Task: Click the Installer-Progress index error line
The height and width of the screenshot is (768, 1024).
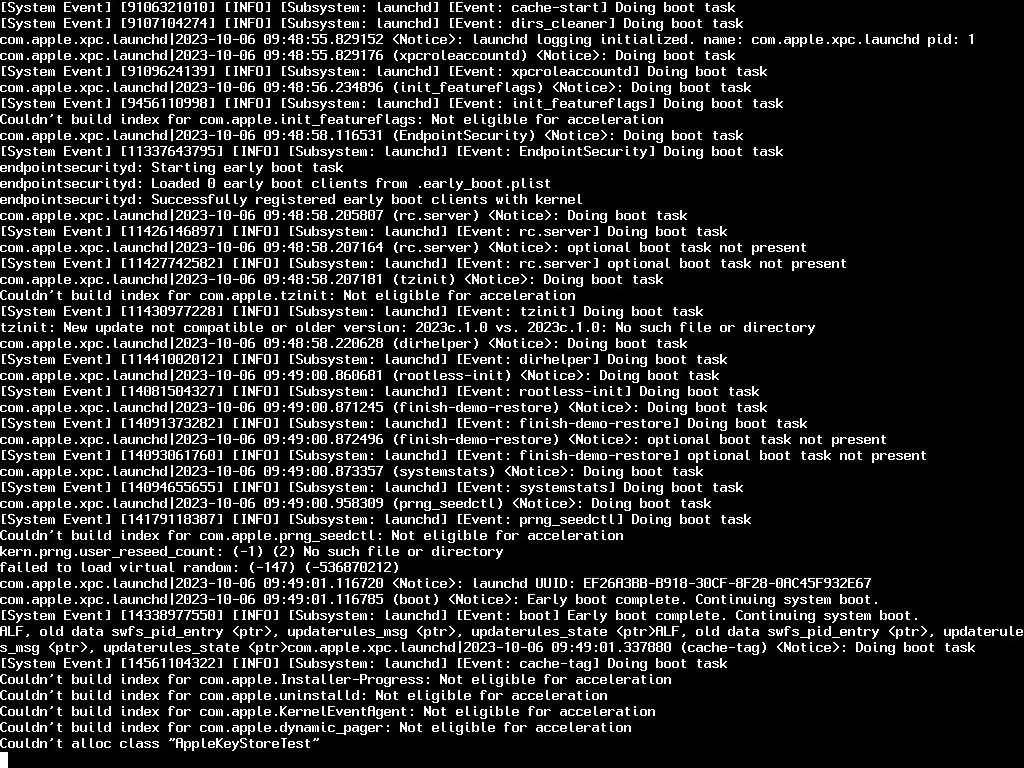Action: [x=336, y=680]
